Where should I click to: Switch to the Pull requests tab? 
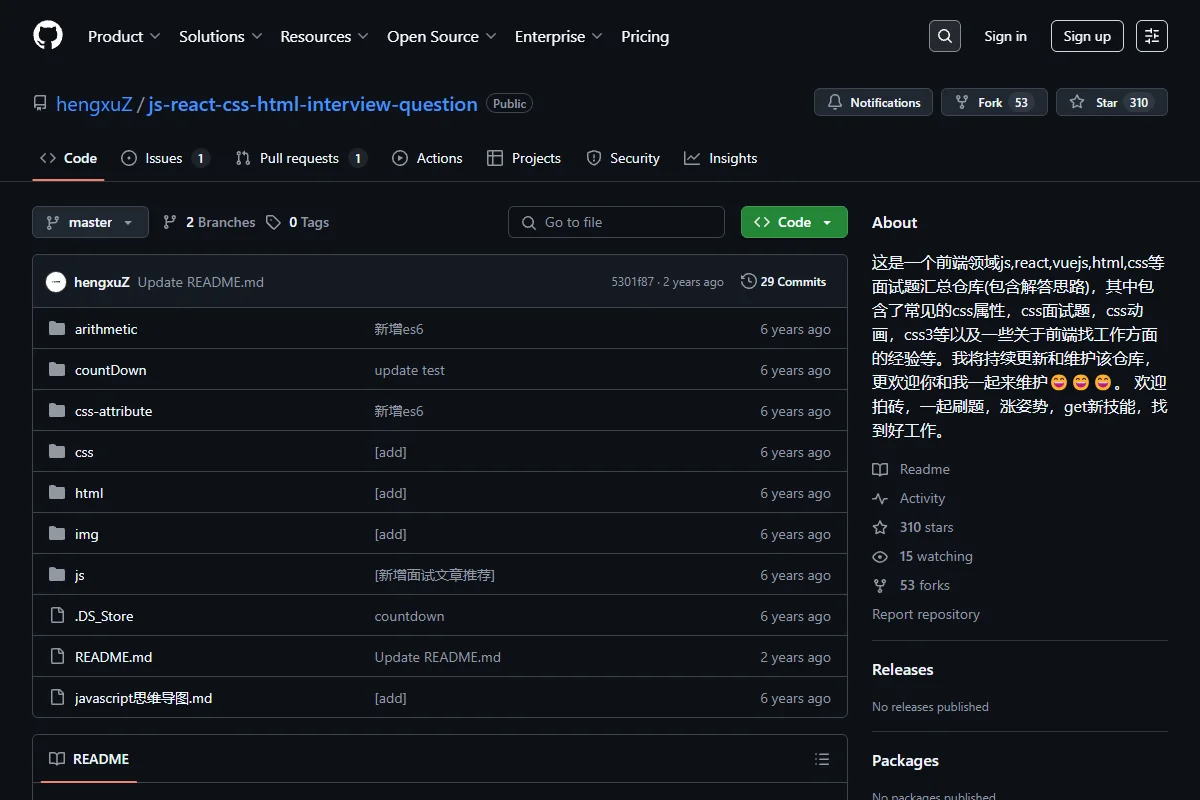click(x=301, y=158)
